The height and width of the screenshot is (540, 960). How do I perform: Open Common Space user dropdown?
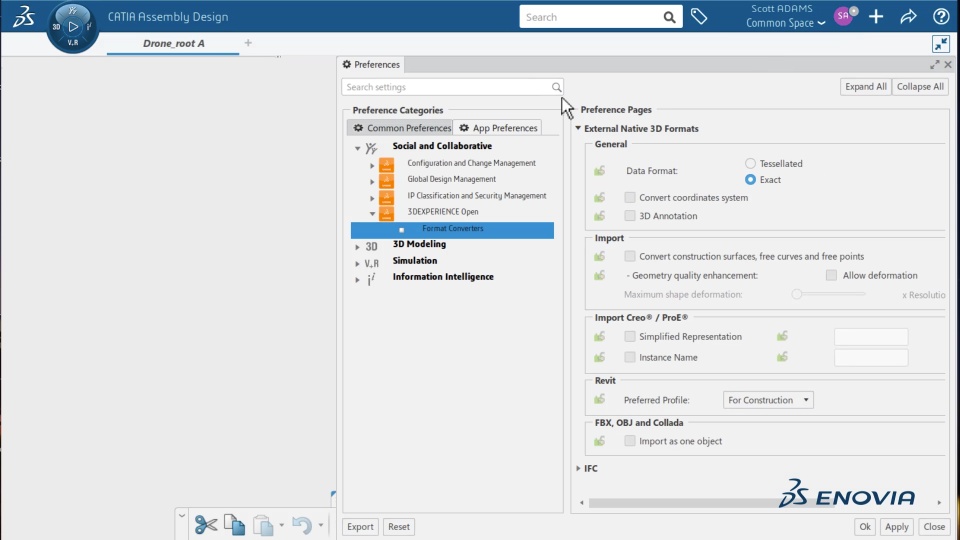coord(786,23)
